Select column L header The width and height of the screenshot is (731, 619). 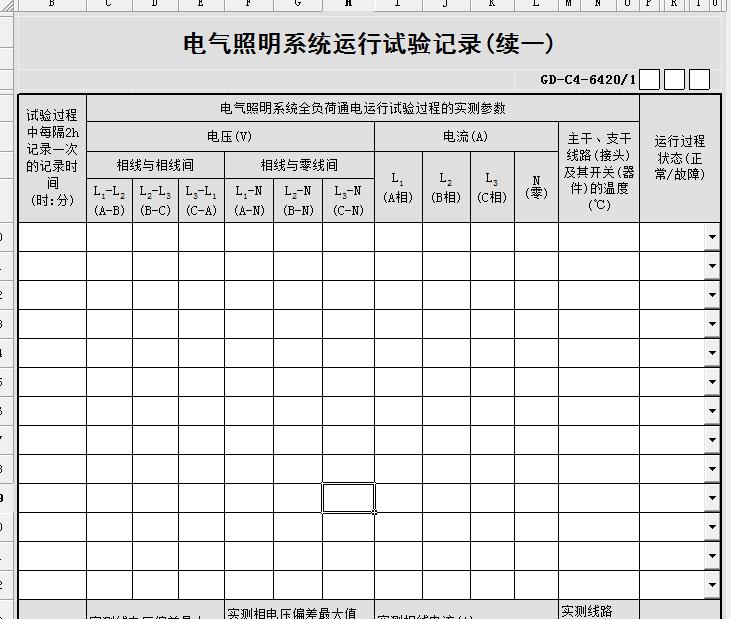pos(536,4)
